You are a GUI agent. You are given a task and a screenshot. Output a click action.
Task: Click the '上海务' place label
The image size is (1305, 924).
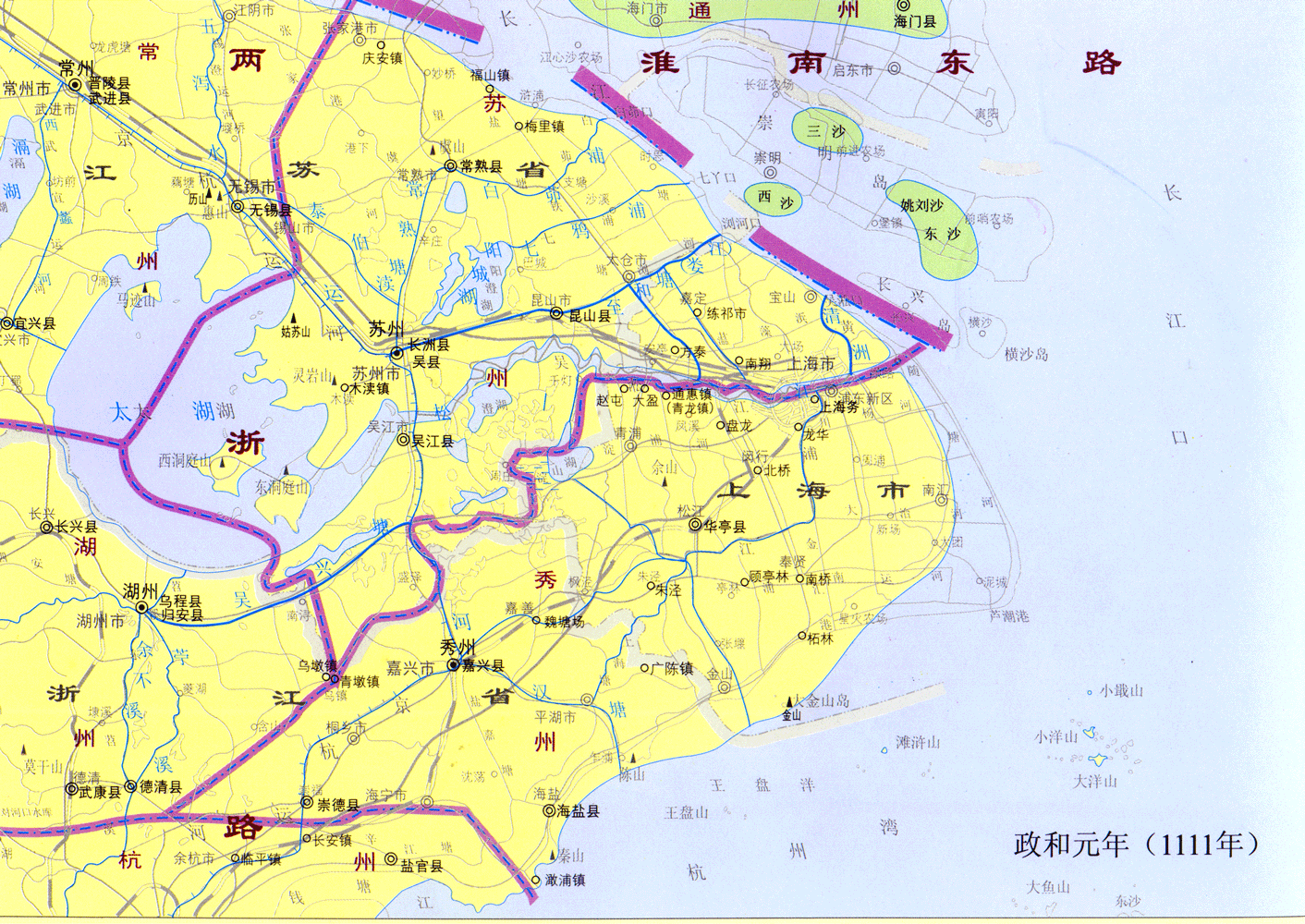point(839,407)
